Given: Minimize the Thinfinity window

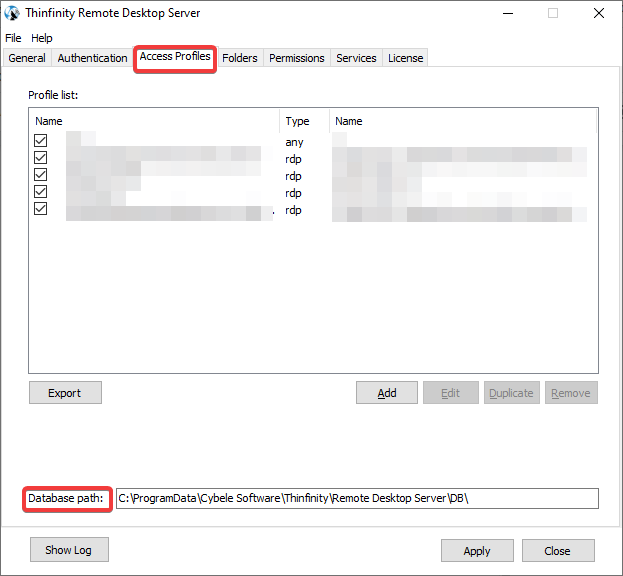Looking at the screenshot, I should pyautogui.click(x=508, y=13).
